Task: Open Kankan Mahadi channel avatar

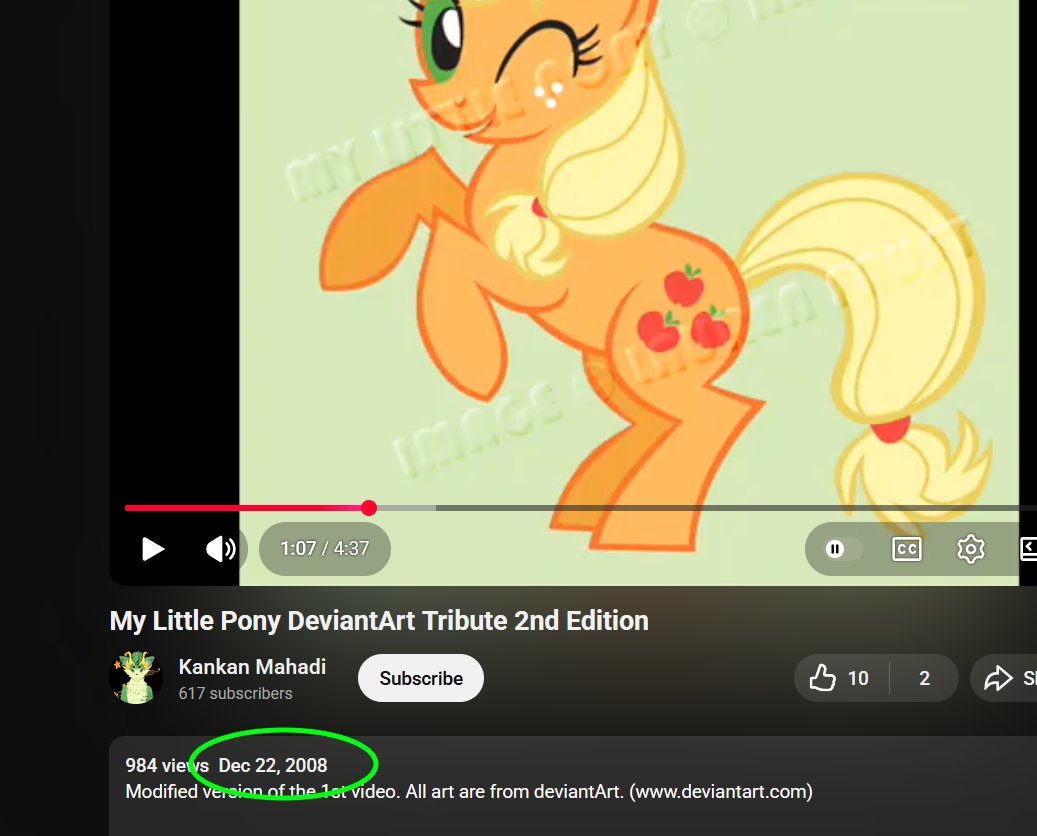Action: click(x=136, y=678)
